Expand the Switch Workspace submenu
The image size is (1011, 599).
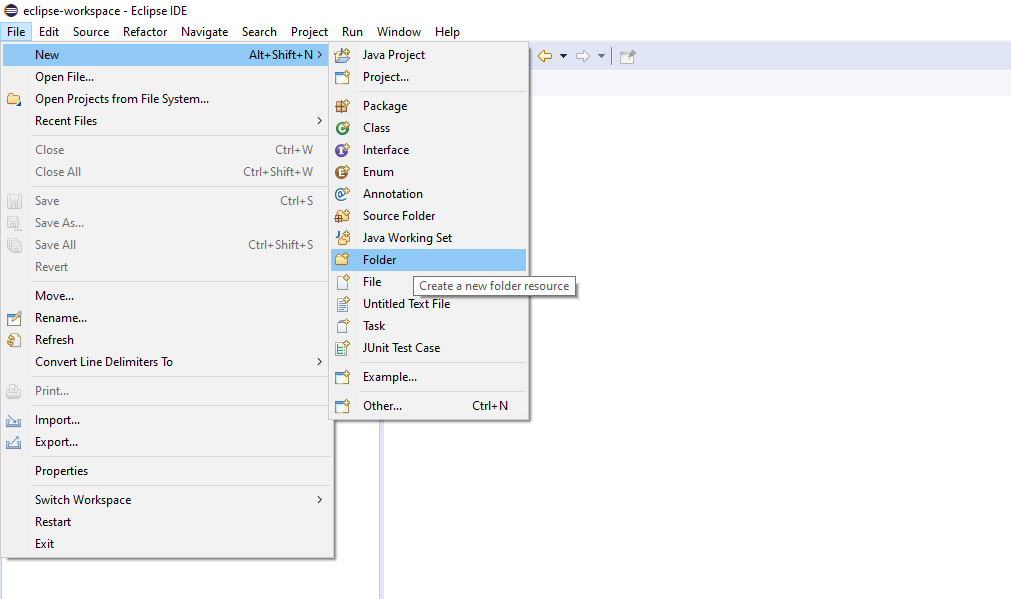(319, 500)
